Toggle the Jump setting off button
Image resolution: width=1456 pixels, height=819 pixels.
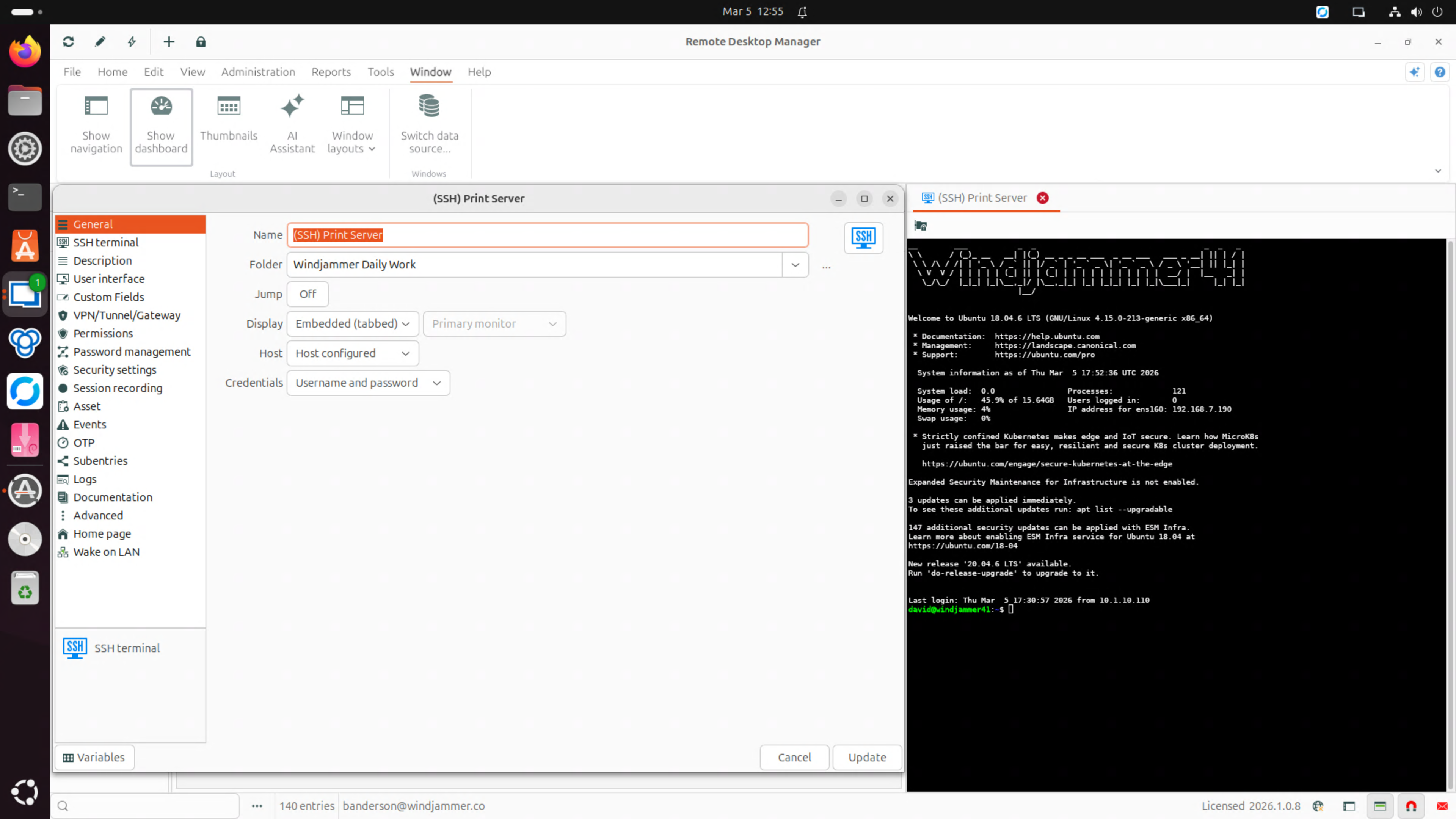click(x=308, y=294)
